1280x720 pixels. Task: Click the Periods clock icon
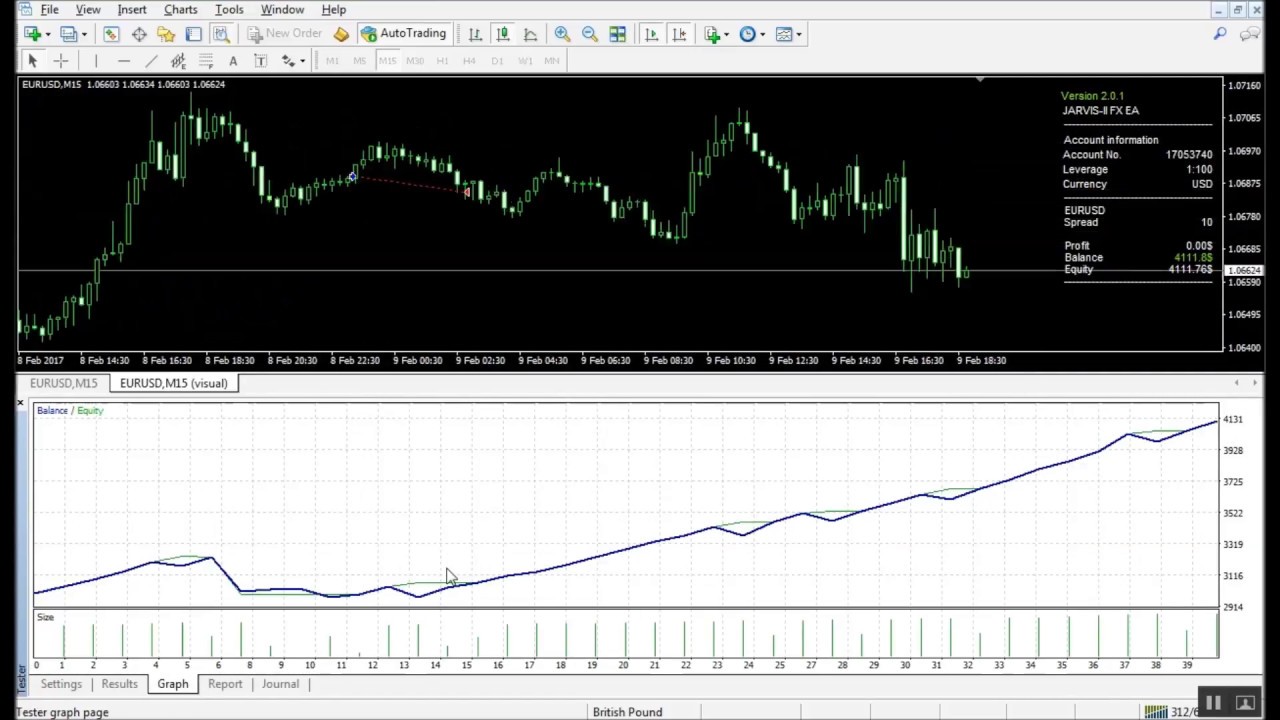(x=748, y=34)
